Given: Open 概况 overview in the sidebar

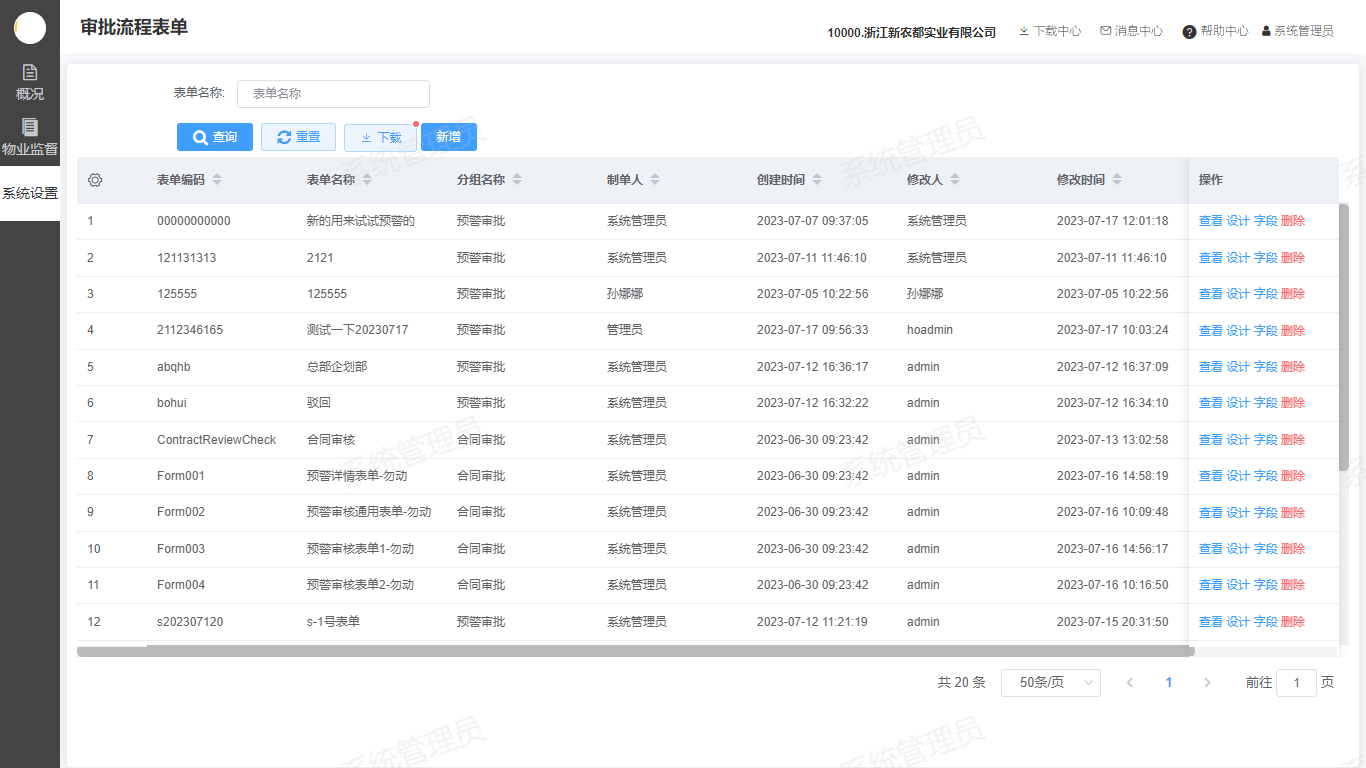Looking at the screenshot, I should point(30,82).
